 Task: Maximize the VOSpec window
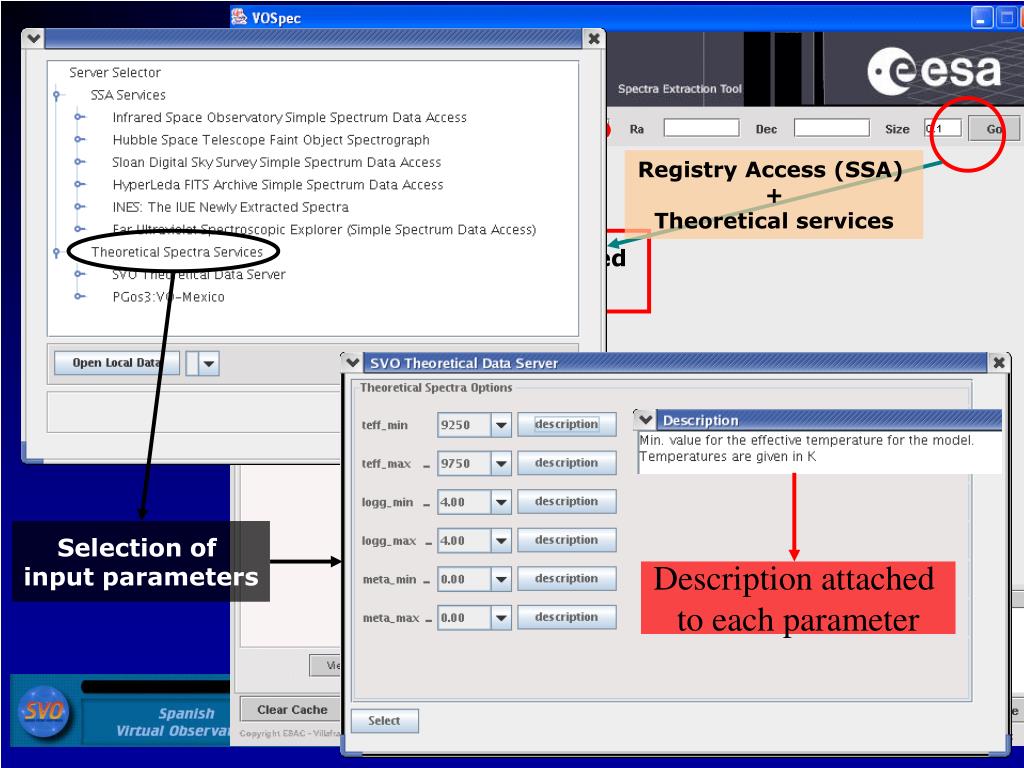(1006, 18)
